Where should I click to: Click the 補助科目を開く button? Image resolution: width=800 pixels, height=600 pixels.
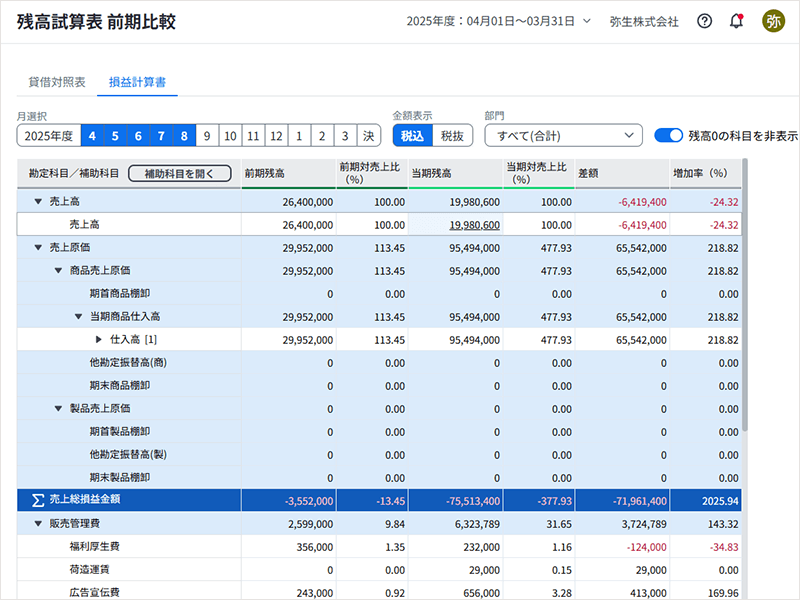click(x=179, y=173)
